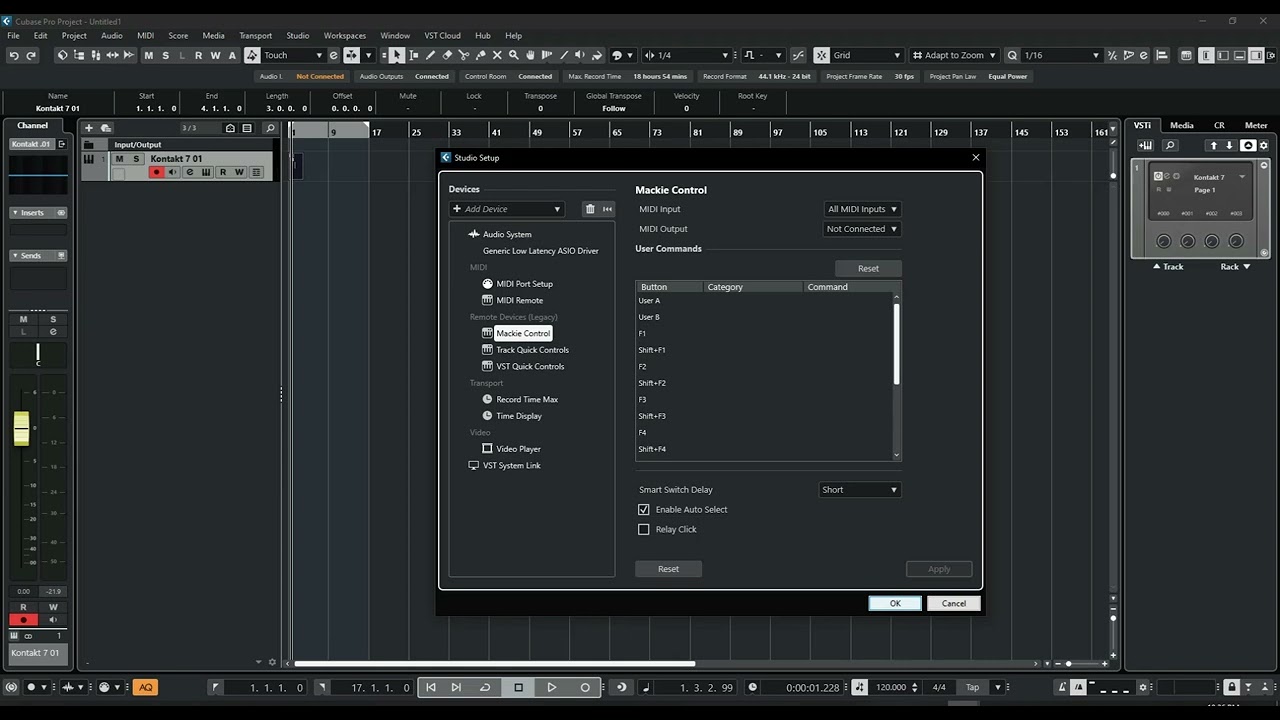Viewport: 1280px width, 720px height.
Task: Toggle Monitor on Kontakt 7 01 track
Action: 172,172
